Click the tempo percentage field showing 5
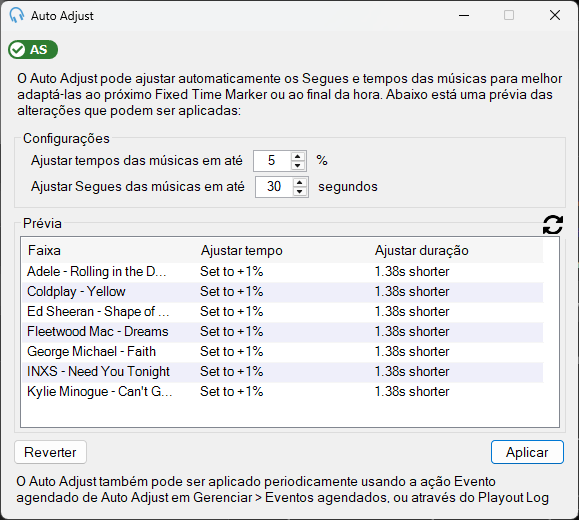The height and width of the screenshot is (520, 579). pos(272,161)
